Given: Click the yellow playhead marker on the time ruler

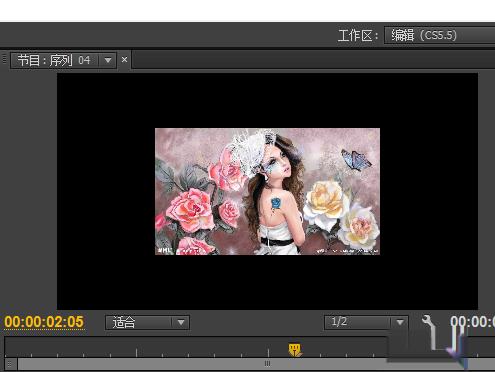Looking at the screenshot, I should [x=294, y=350].
